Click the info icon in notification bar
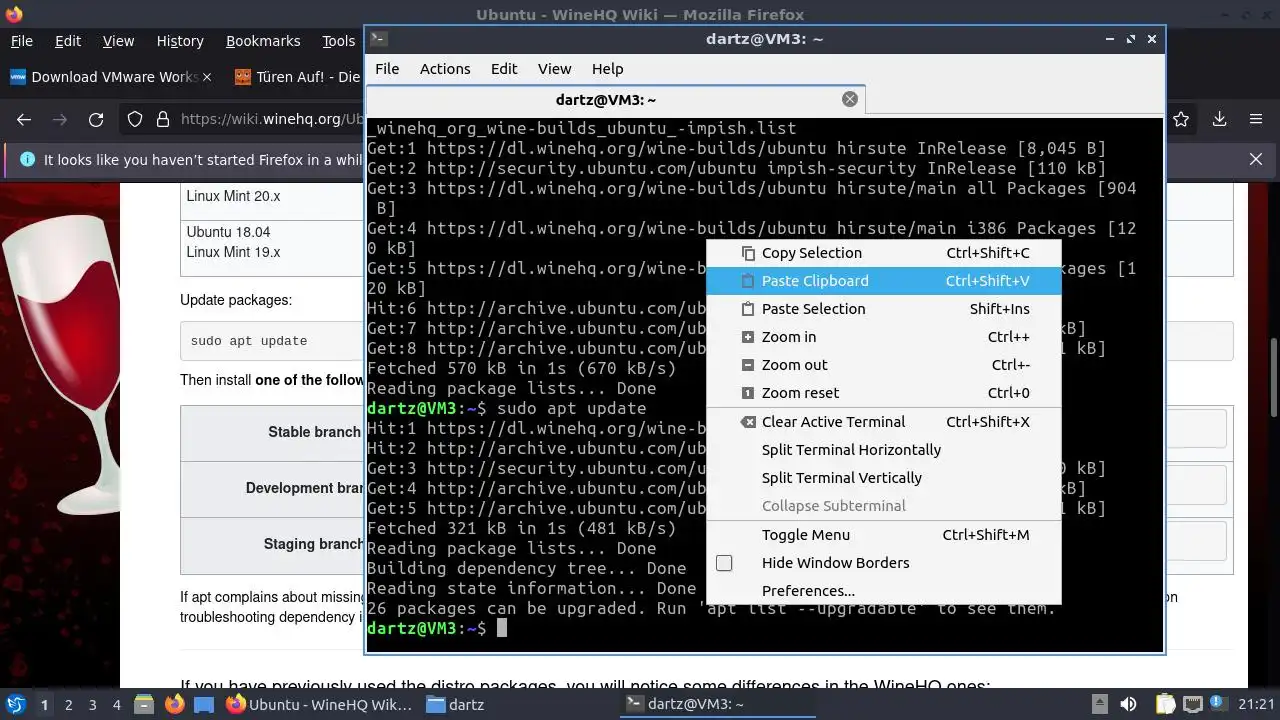The height and width of the screenshot is (720, 1280). [x=27, y=159]
